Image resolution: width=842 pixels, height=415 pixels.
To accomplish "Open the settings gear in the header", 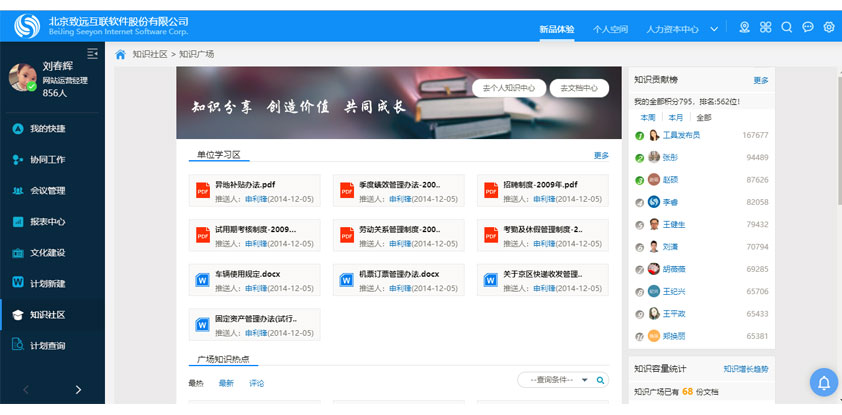I will [x=829, y=27].
